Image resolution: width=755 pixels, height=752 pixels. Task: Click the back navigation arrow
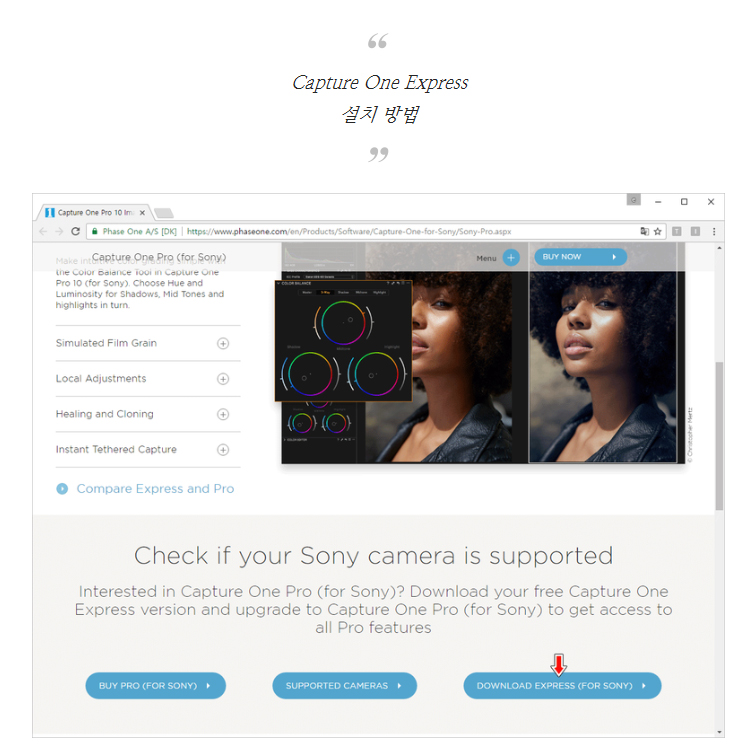(x=43, y=232)
